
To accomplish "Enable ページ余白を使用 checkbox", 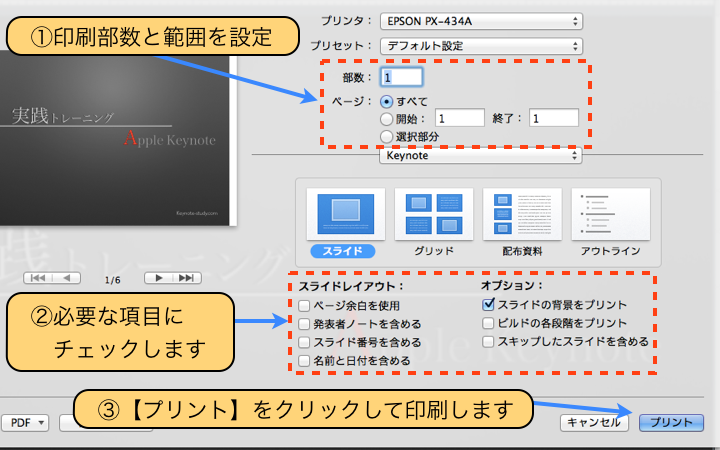I will point(304,305).
